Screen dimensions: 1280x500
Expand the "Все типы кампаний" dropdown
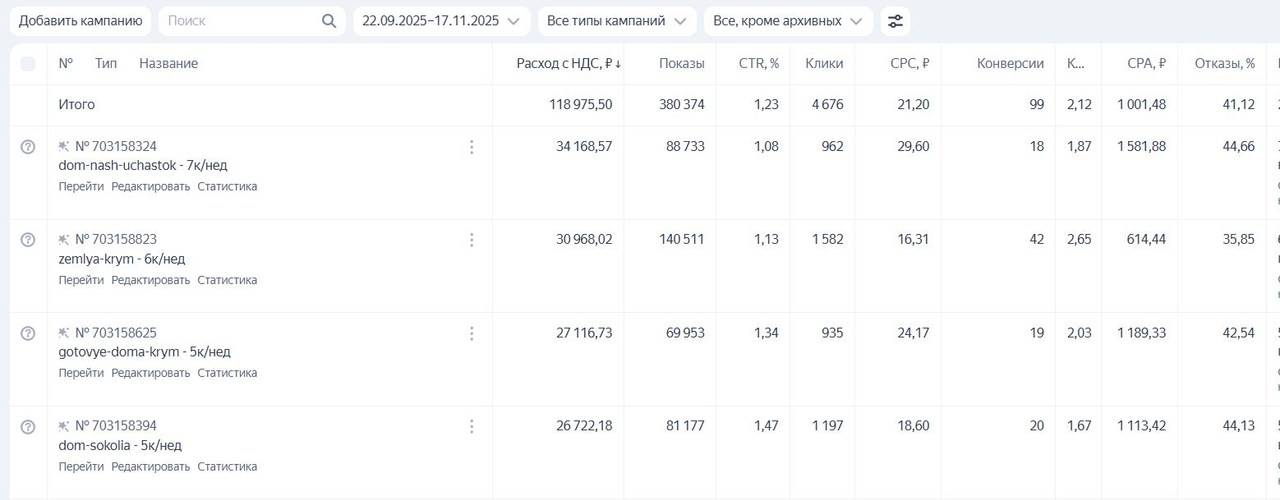click(x=616, y=21)
